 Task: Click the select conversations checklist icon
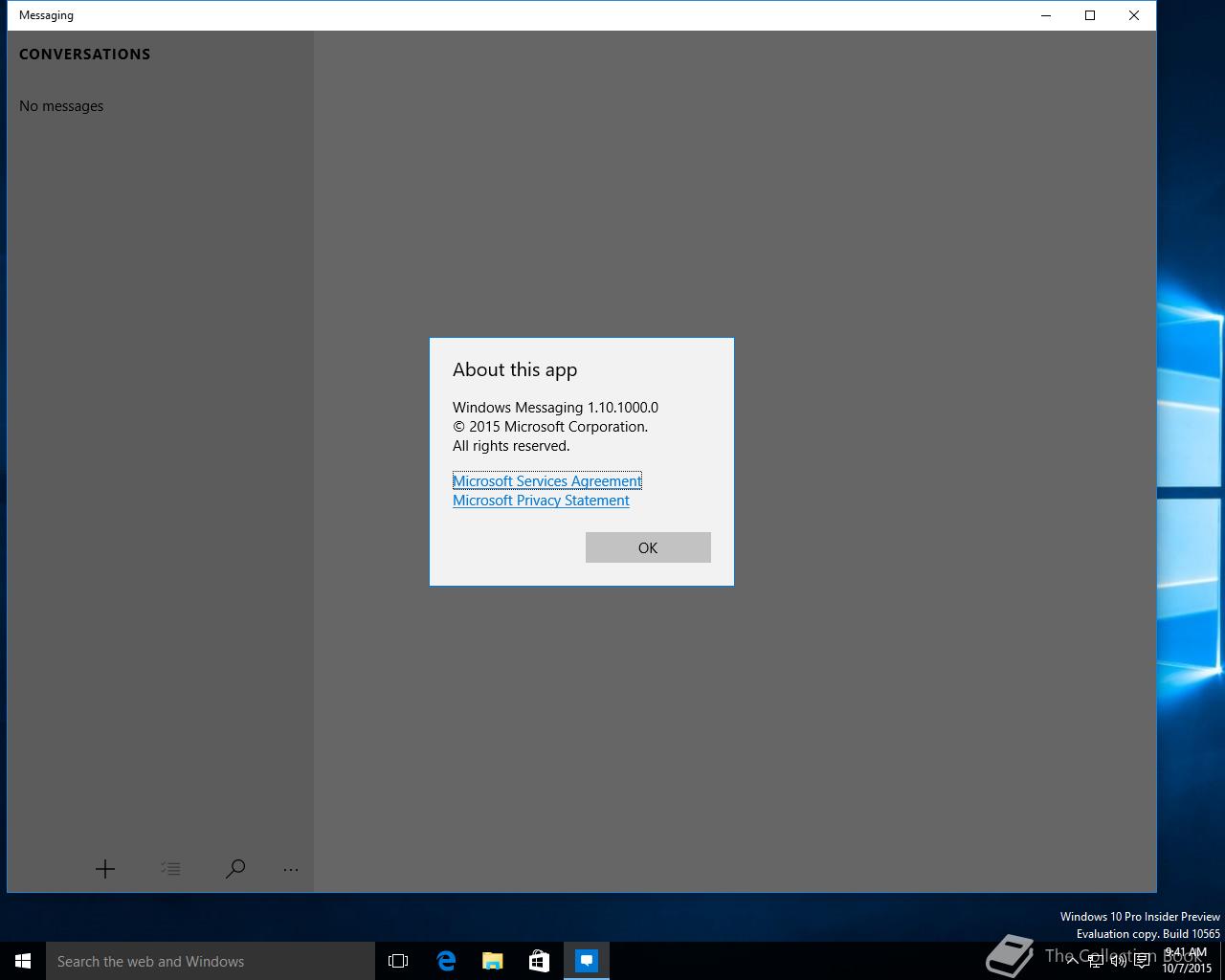[x=170, y=869]
